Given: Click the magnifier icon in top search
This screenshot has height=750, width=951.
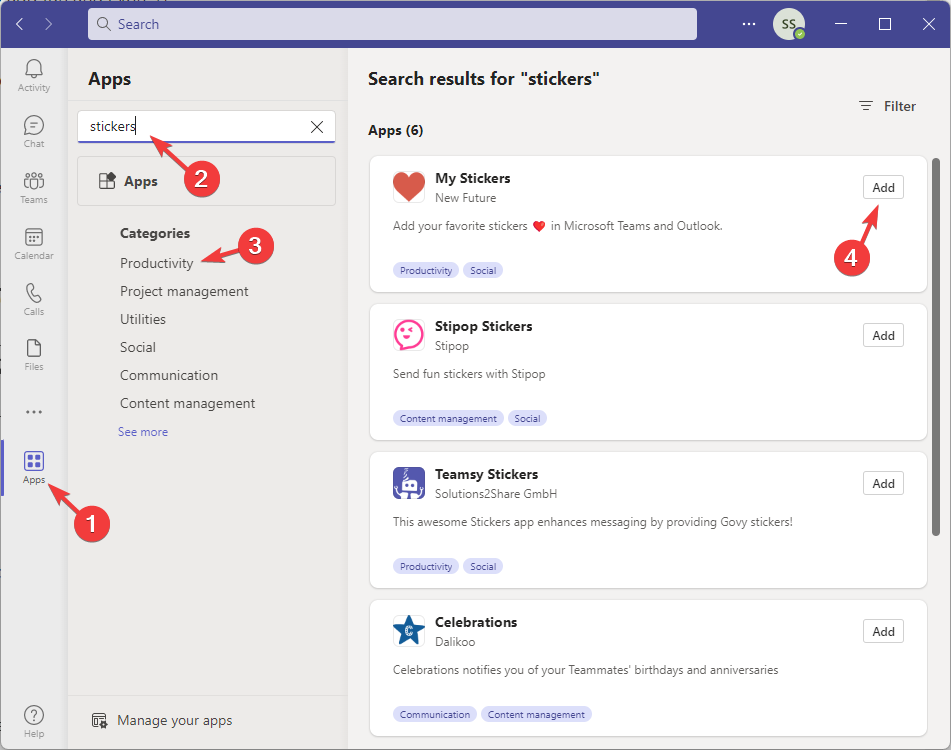Looking at the screenshot, I should 104,24.
